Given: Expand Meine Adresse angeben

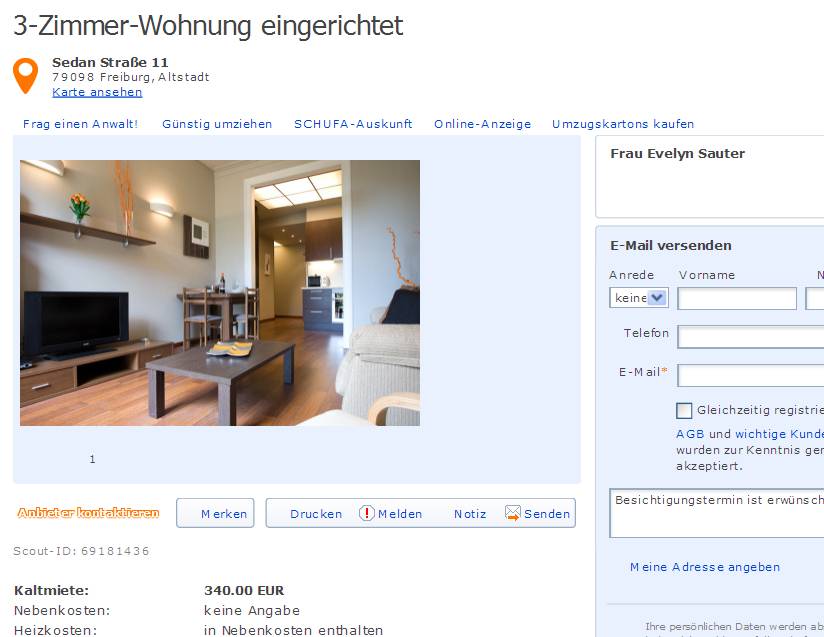Looking at the screenshot, I should [705, 567].
